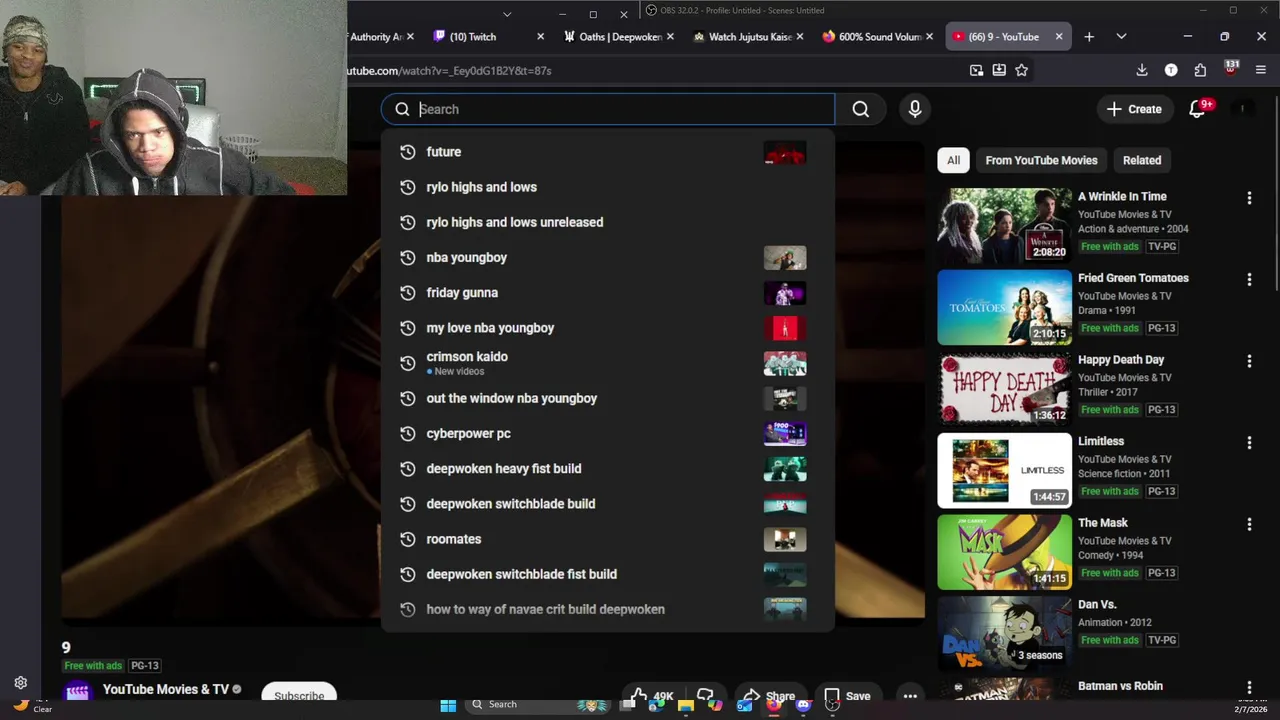Open the three-dot menu for Happy Death Day
Screen dimensions: 1280x720
pyautogui.click(x=1249, y=361)
